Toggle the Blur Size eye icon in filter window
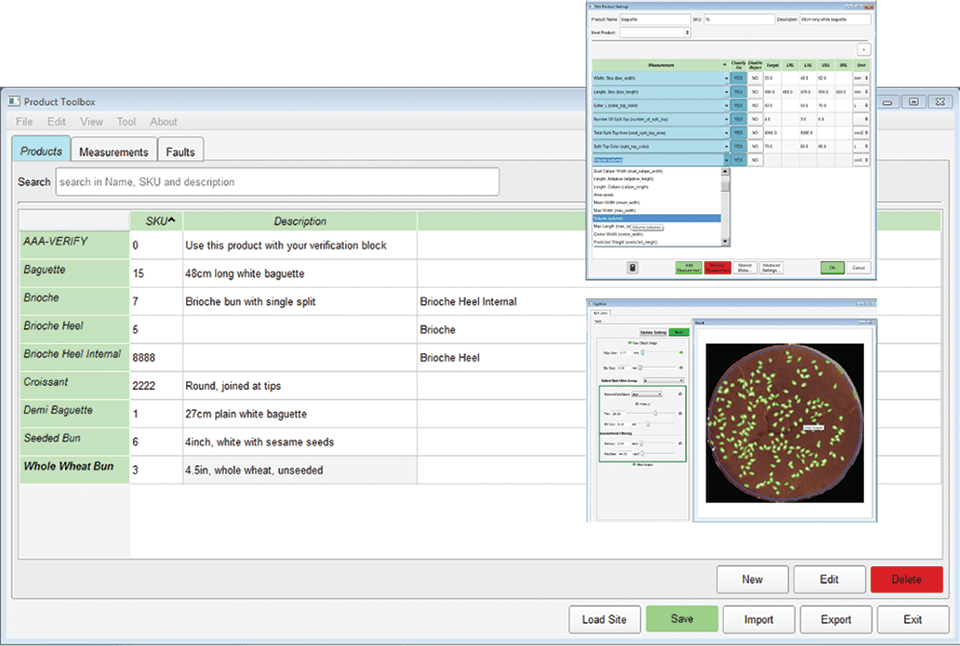This screenshot has width=960, height=646. [681, 368]
